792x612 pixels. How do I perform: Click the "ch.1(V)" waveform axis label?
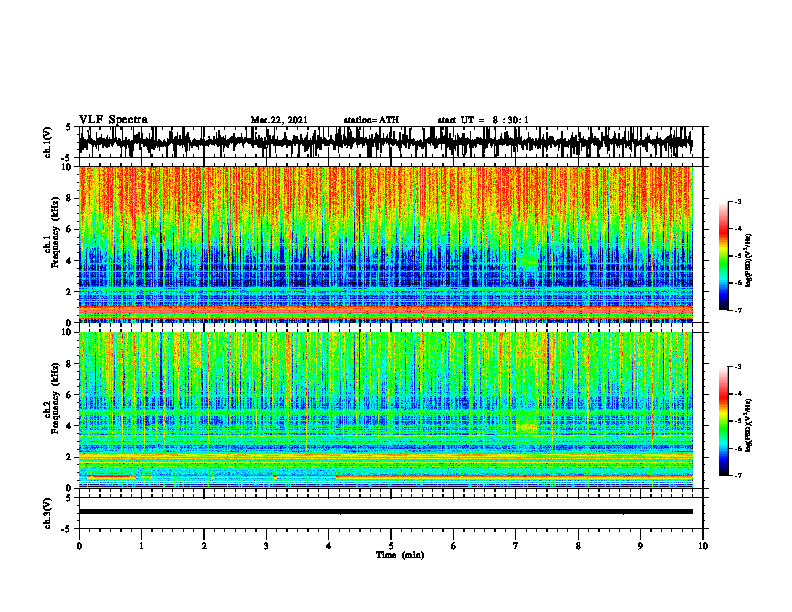[x=48, y=142]
